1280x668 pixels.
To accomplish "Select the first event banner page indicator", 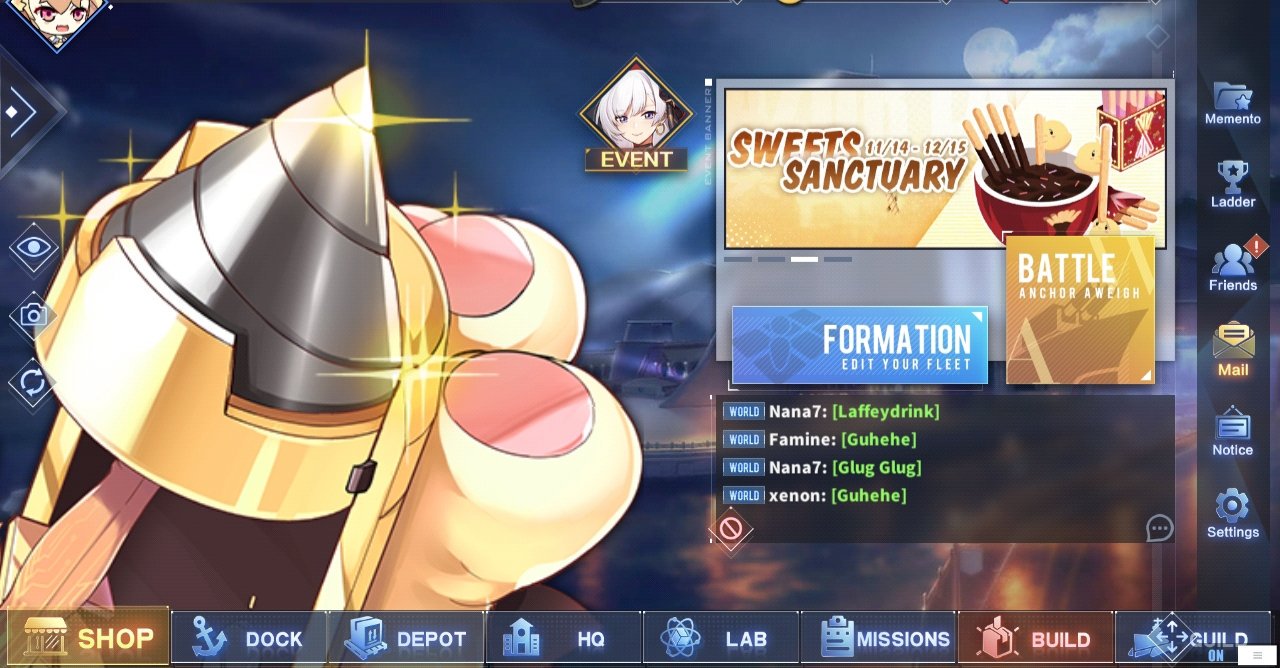I will (737, 259).
